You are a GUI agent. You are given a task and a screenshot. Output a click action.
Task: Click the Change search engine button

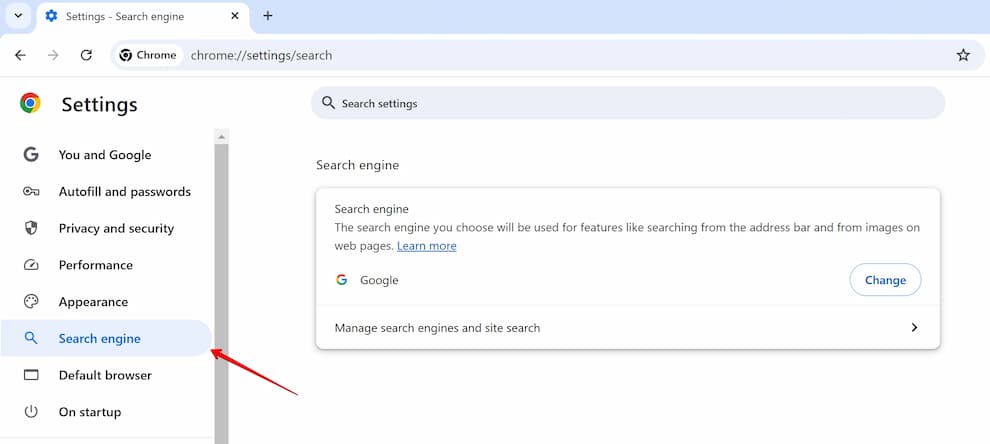tap(885, 280)
